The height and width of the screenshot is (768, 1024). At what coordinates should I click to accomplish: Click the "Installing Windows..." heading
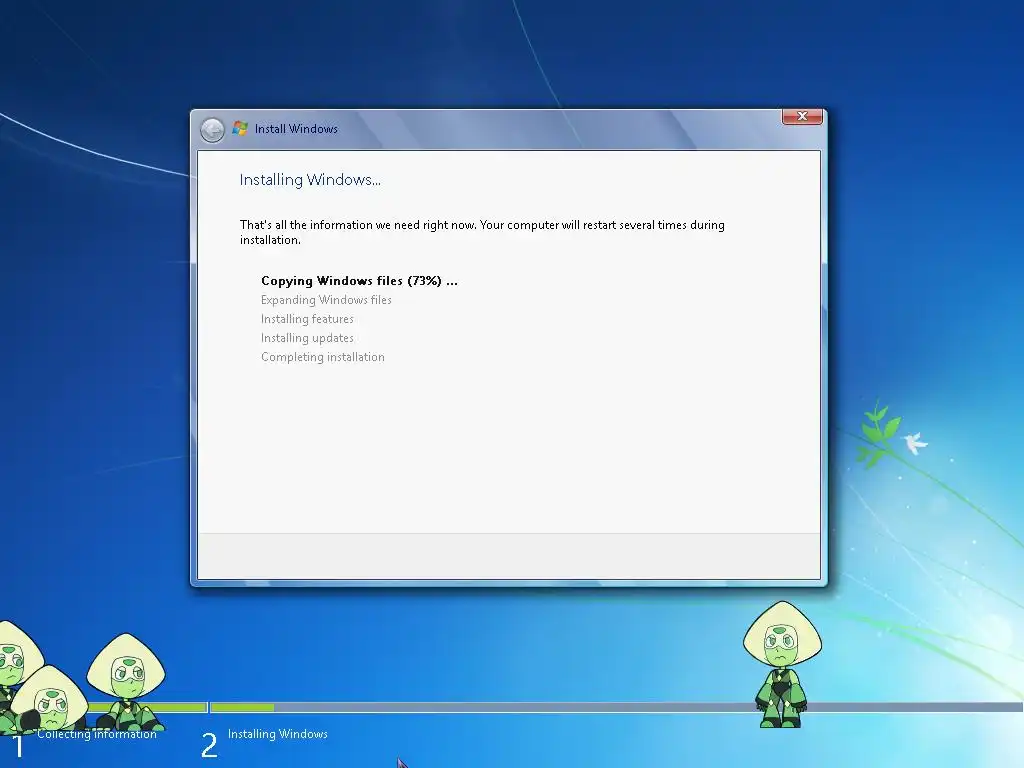tap(310, 180)
